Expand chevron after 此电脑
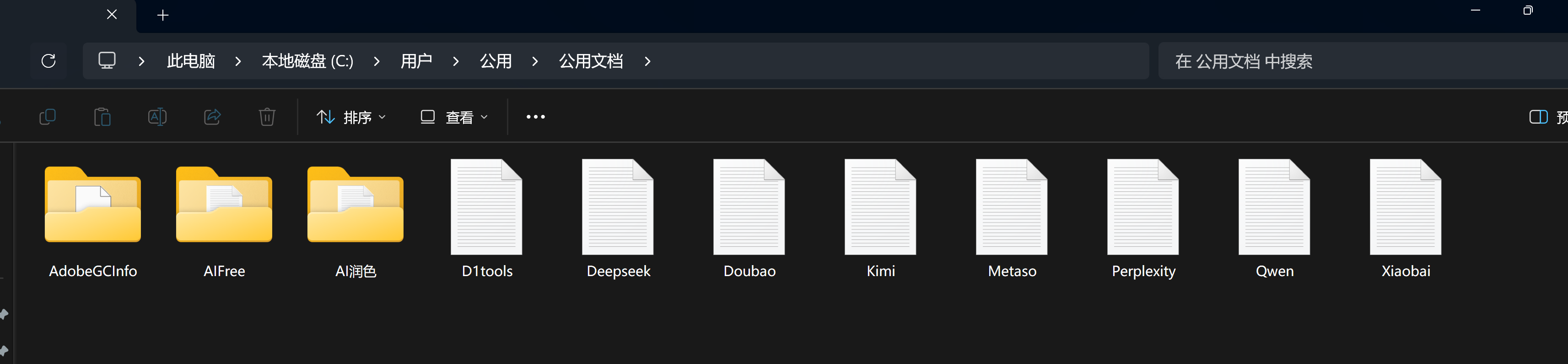Image resolution: width=1568 pixels, height=364 pixels. [x=238, y=61]
